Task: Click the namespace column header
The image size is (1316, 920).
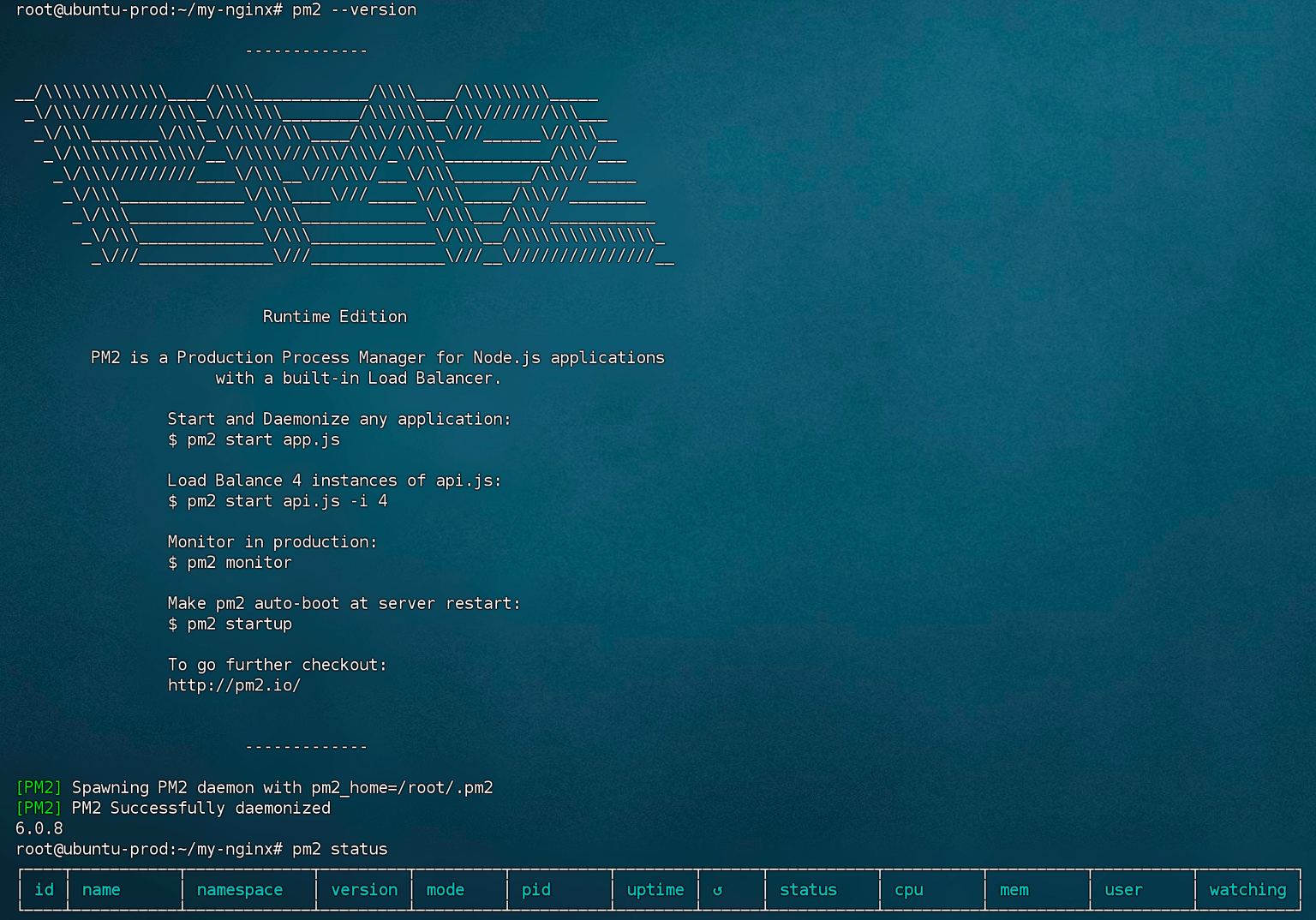Action: [240, 890]
